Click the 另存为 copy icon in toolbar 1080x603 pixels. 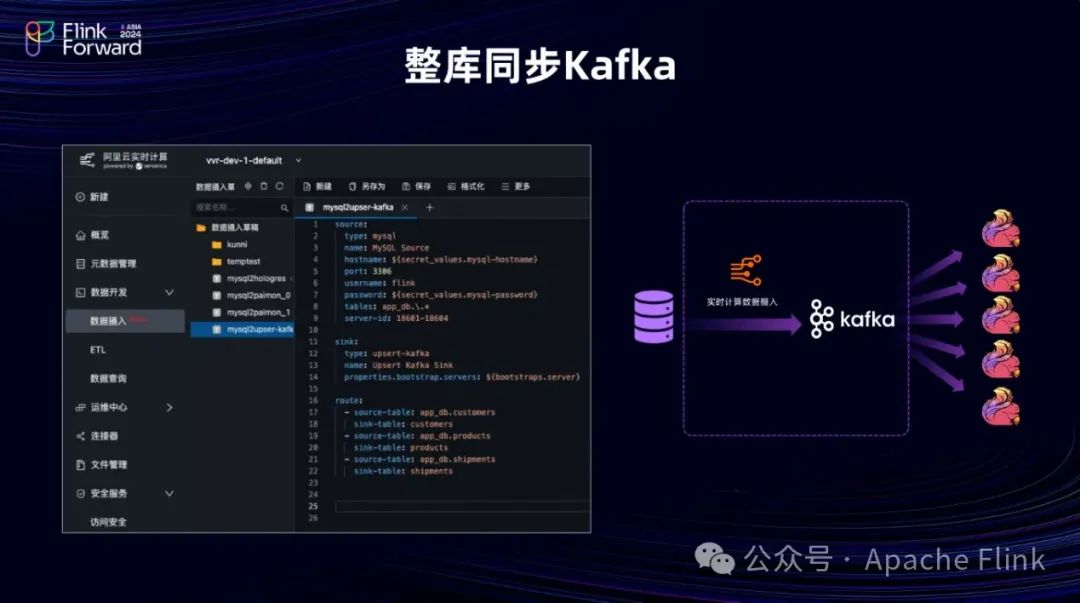click(x=353, y=187)
